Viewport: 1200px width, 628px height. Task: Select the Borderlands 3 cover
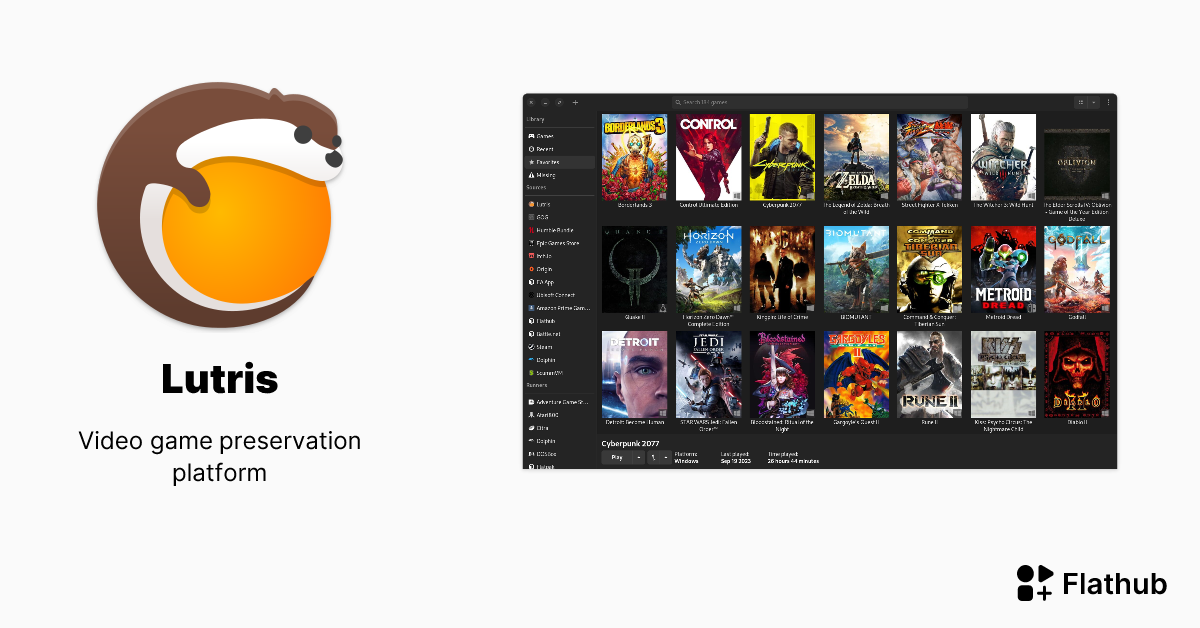(634, 157)
